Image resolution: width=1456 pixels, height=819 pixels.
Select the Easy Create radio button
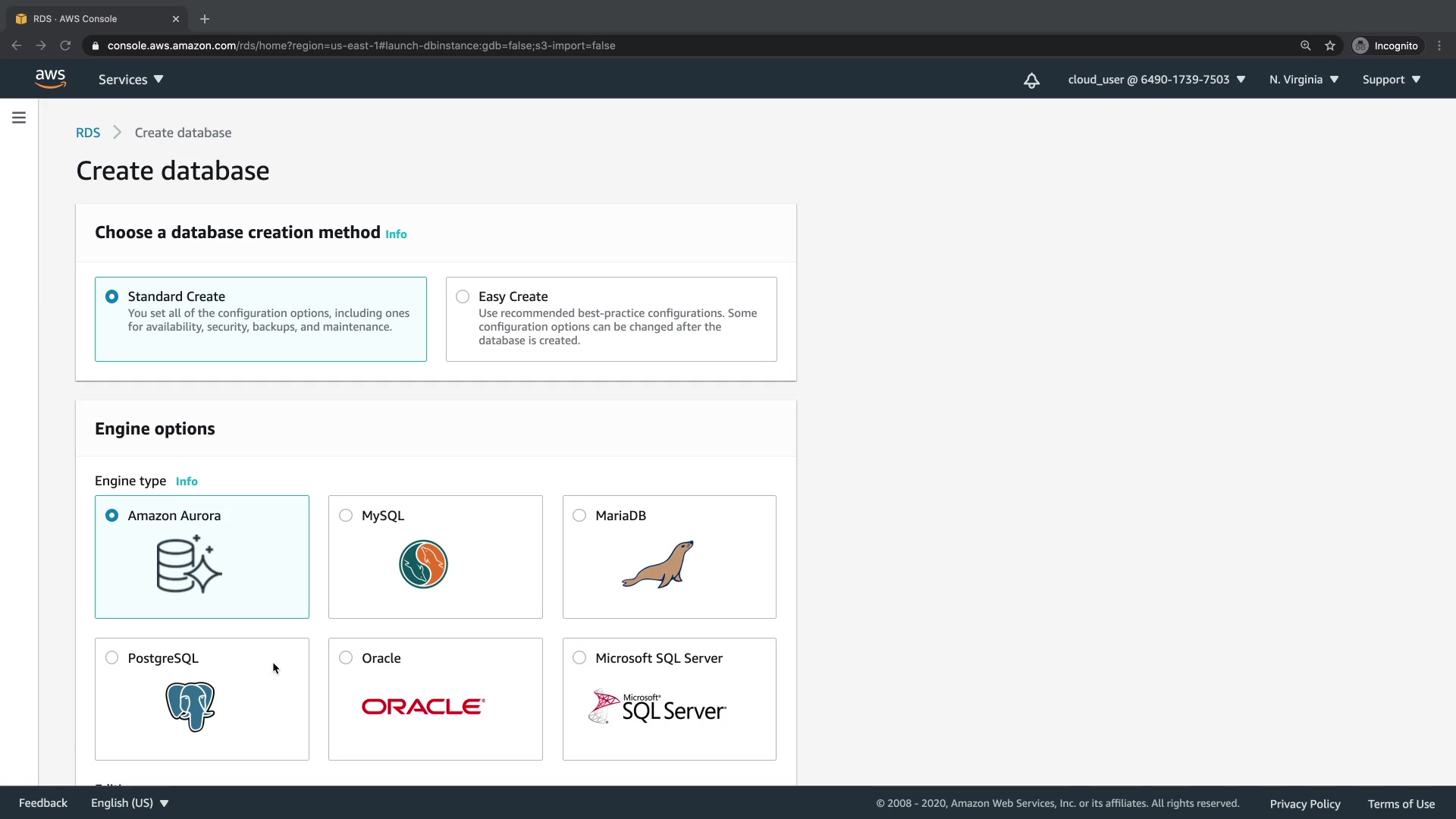(463, 297)
